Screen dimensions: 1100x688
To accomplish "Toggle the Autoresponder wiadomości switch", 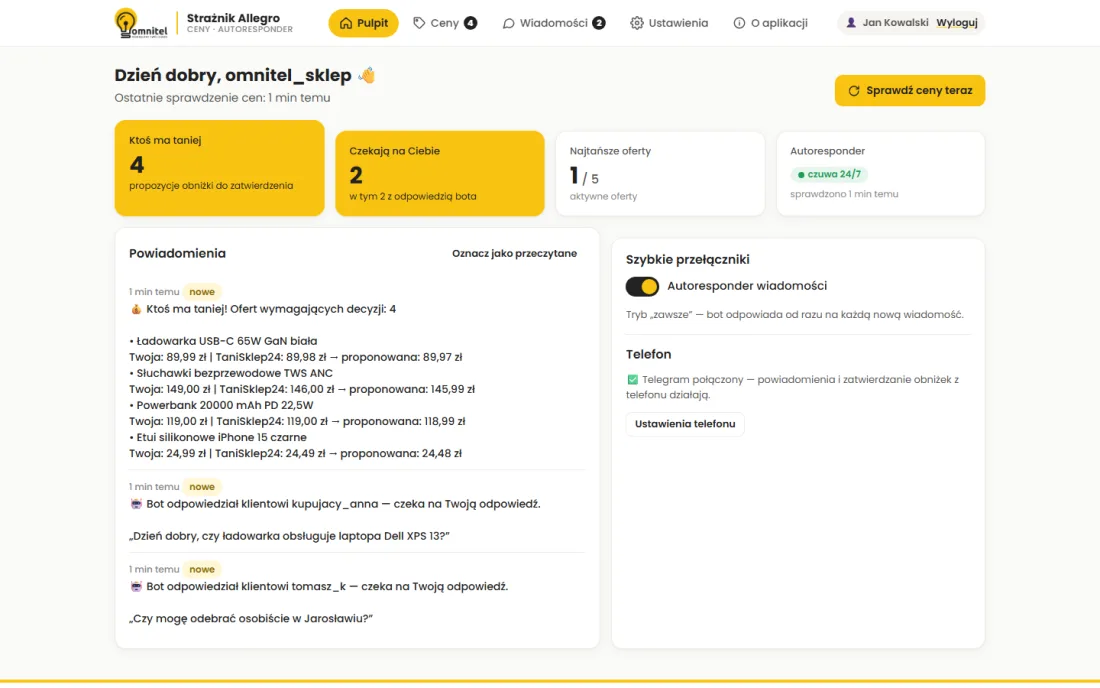I will point(642,286).
